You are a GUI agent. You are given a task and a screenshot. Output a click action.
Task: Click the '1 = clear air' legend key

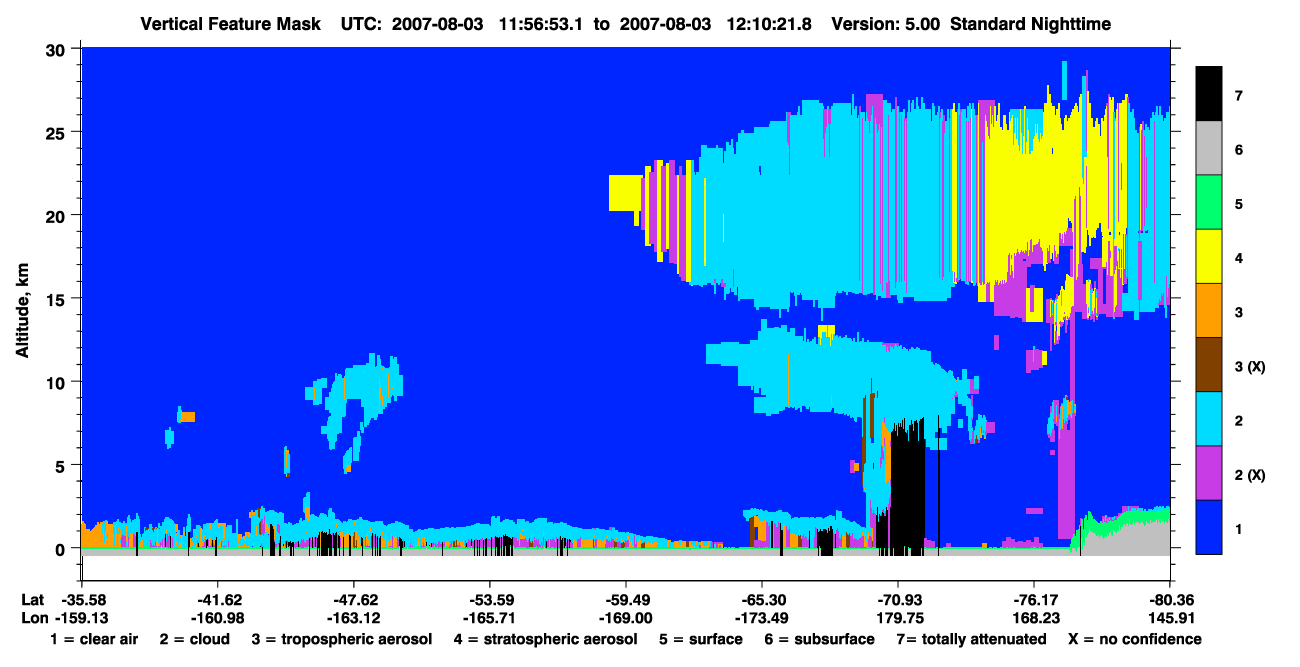click(x=93, y=639)
